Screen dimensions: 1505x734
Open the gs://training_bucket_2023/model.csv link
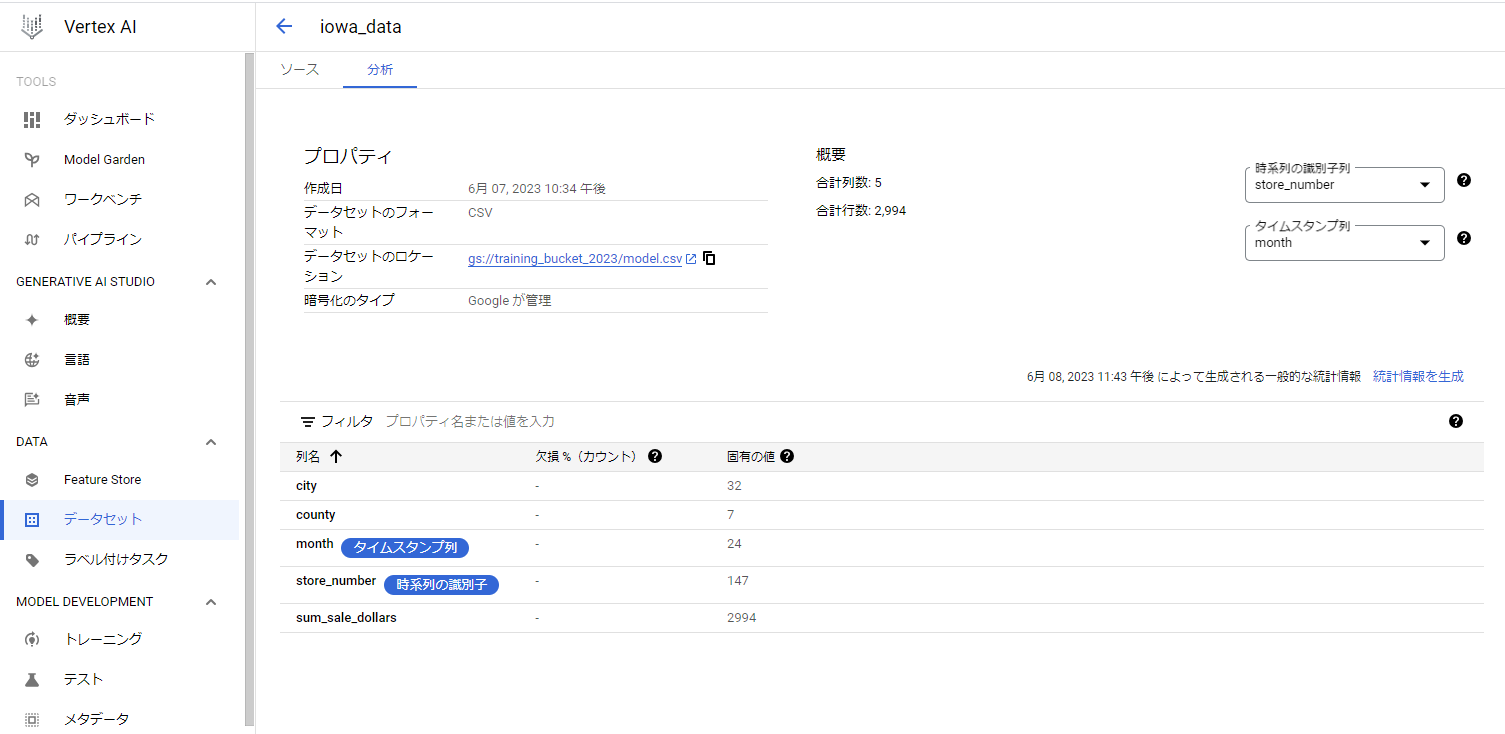[575, 259]
